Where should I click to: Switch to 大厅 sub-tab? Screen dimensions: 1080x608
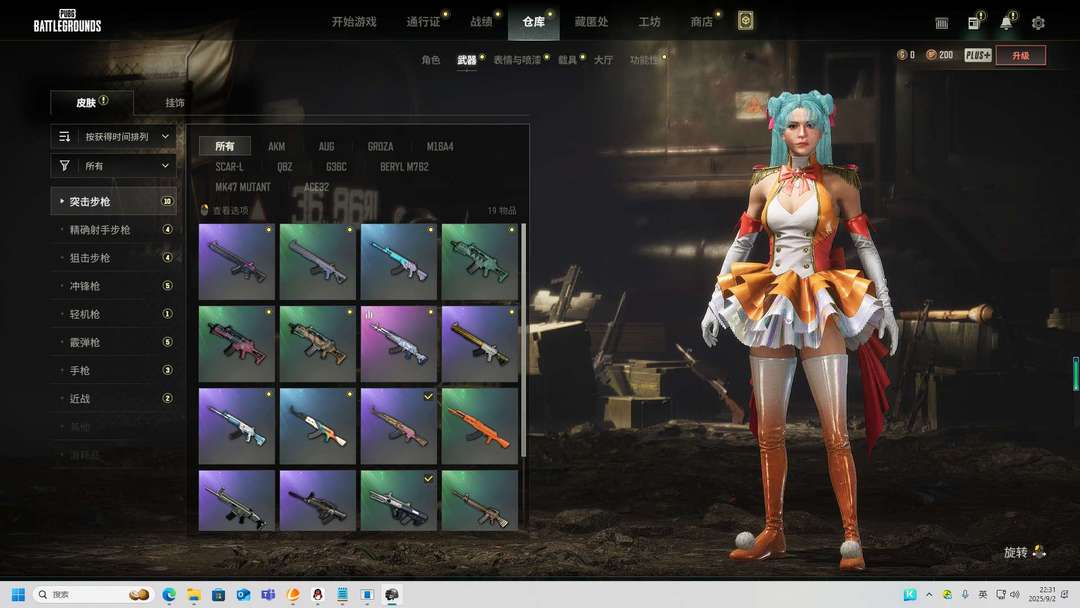coord(603,60)
